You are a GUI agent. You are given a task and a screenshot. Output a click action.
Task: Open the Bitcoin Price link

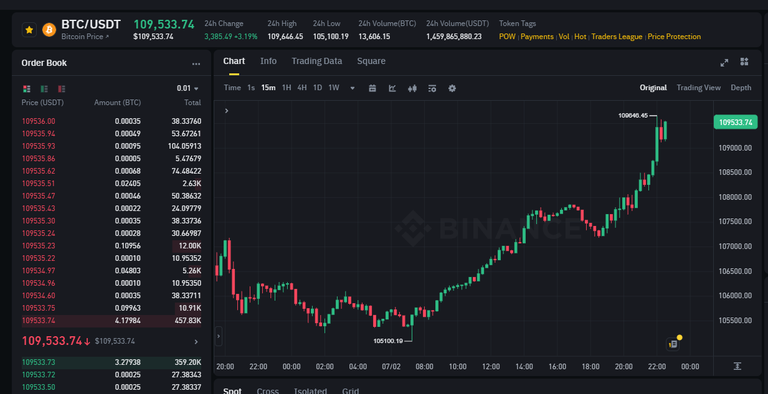coord(85,37)
